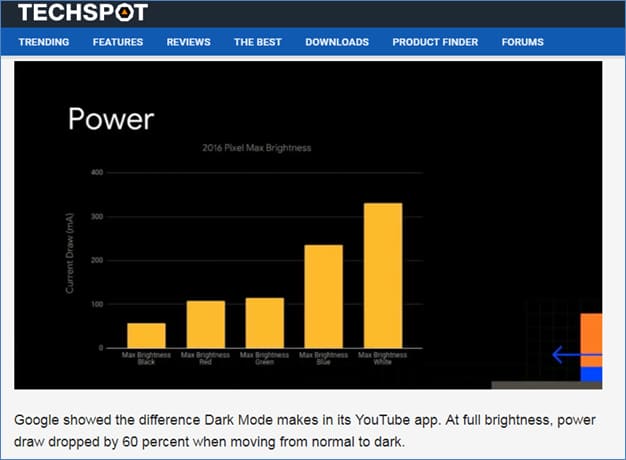This screenshot has height=460, width=626.
Task: Visit the Forums link
Action: point(523,42)
